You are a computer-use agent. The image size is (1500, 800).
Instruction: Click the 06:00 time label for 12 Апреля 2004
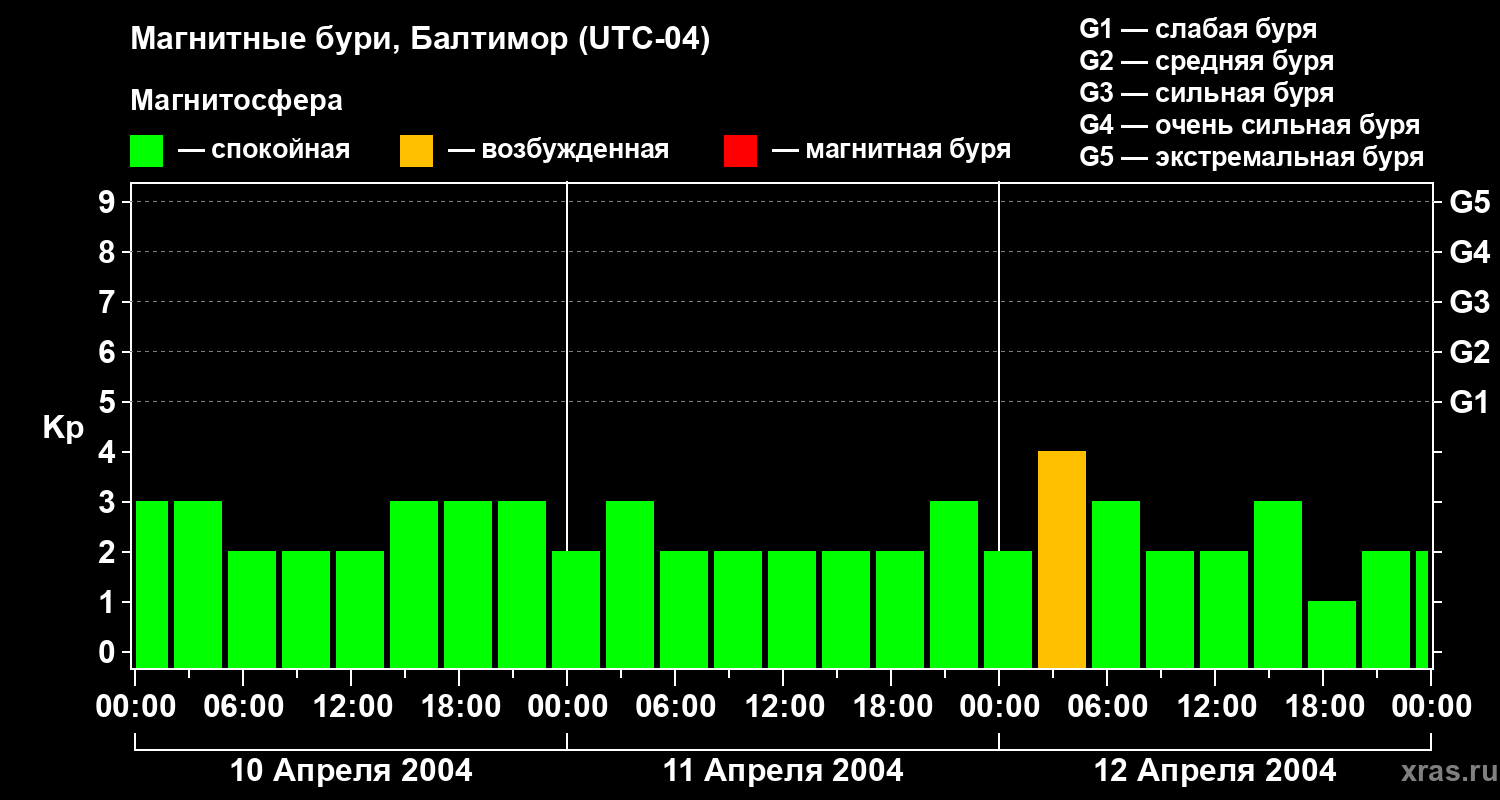point(1106,707)
